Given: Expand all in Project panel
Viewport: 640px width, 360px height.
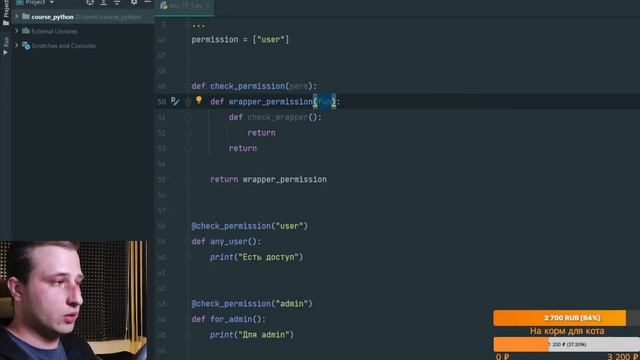Looking at the screenshot, I should coord(103,2).
